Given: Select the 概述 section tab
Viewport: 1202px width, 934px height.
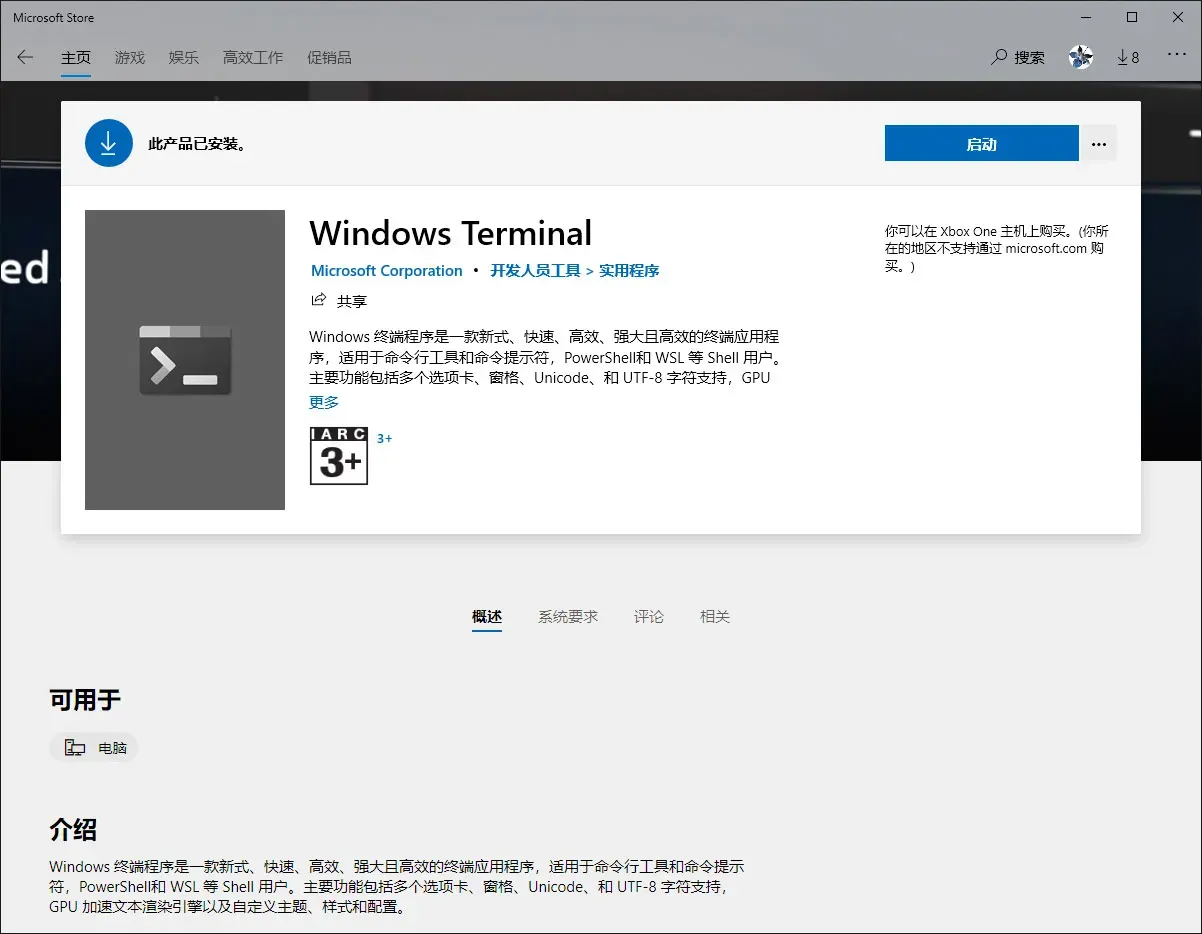Looking at the screenshot, I should (487, 616).
